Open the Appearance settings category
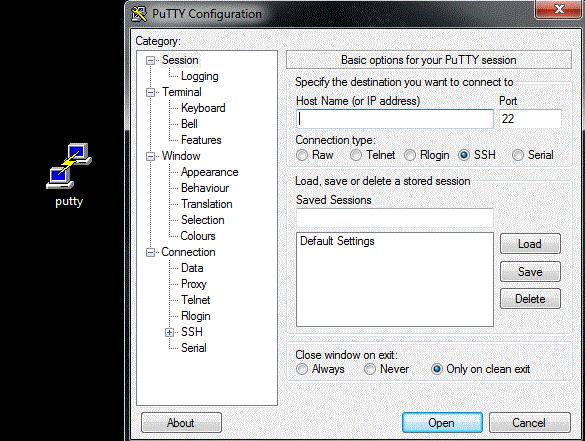585x441 pixels. coord(210,172)
